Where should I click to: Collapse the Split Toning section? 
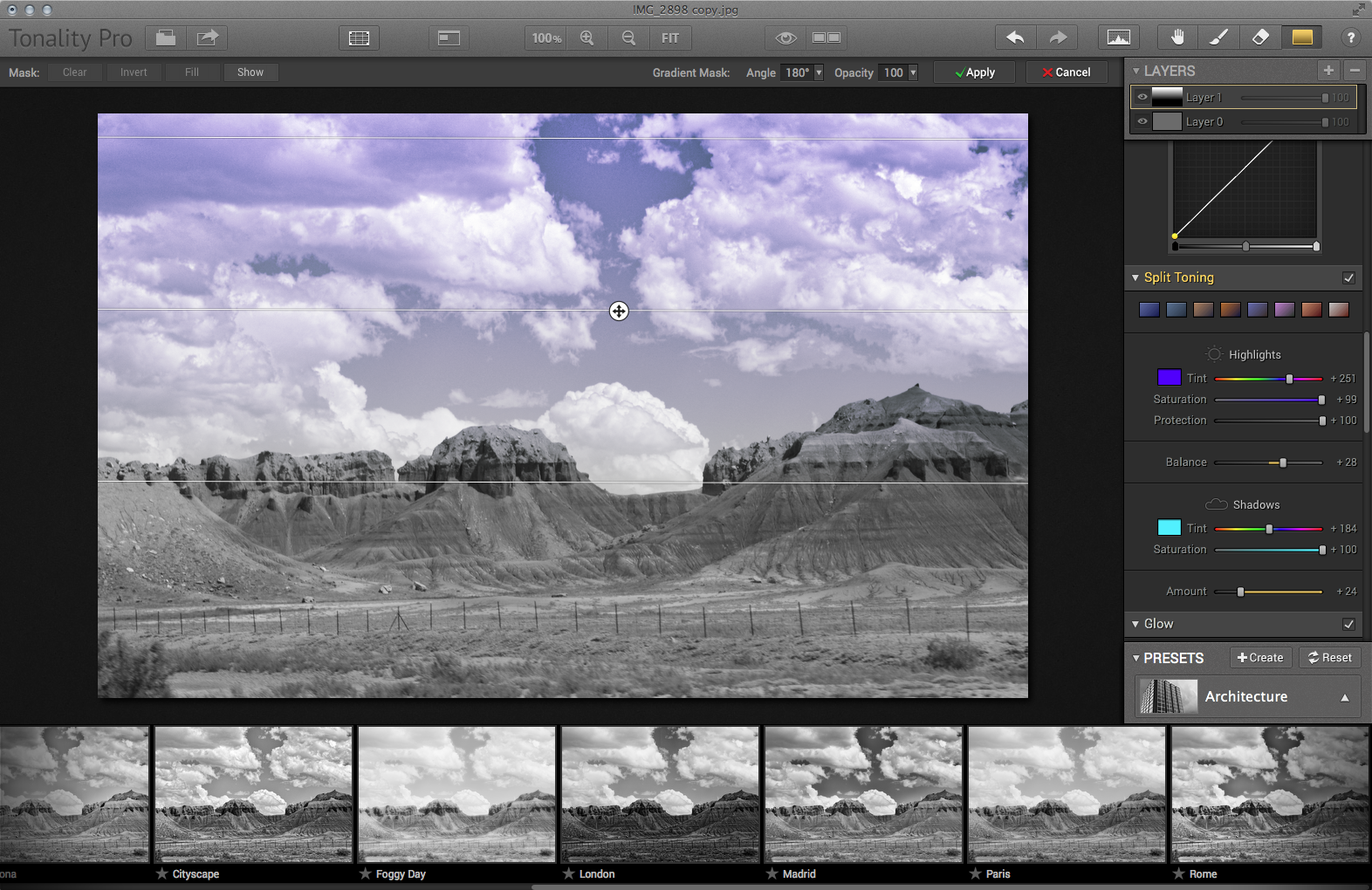[1135, 277]
